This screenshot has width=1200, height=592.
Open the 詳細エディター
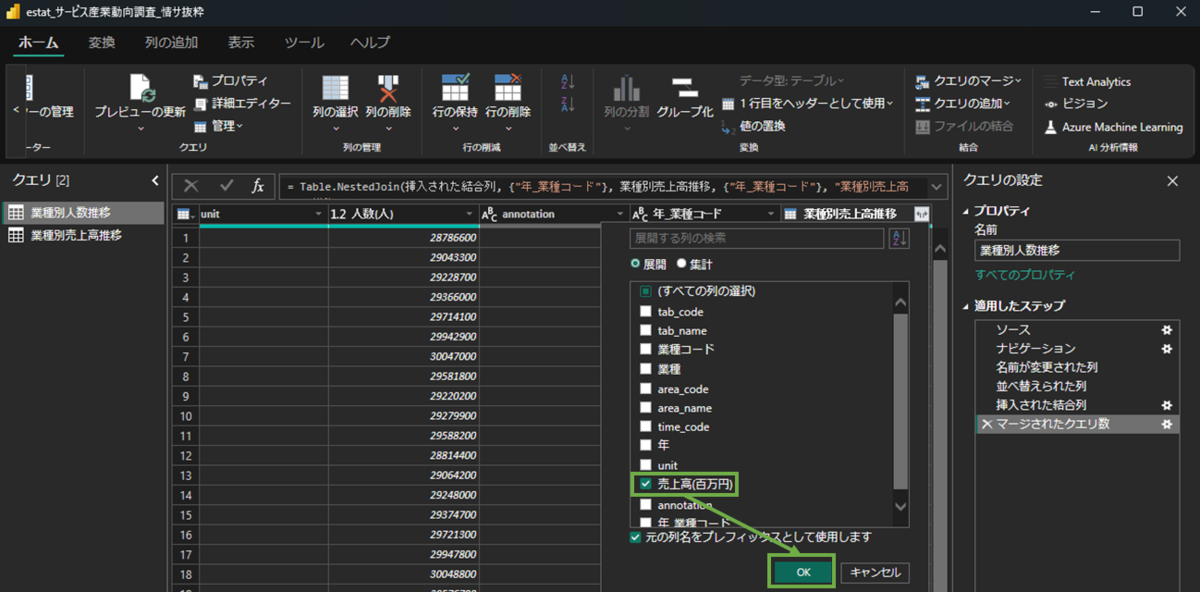[242, 103]
